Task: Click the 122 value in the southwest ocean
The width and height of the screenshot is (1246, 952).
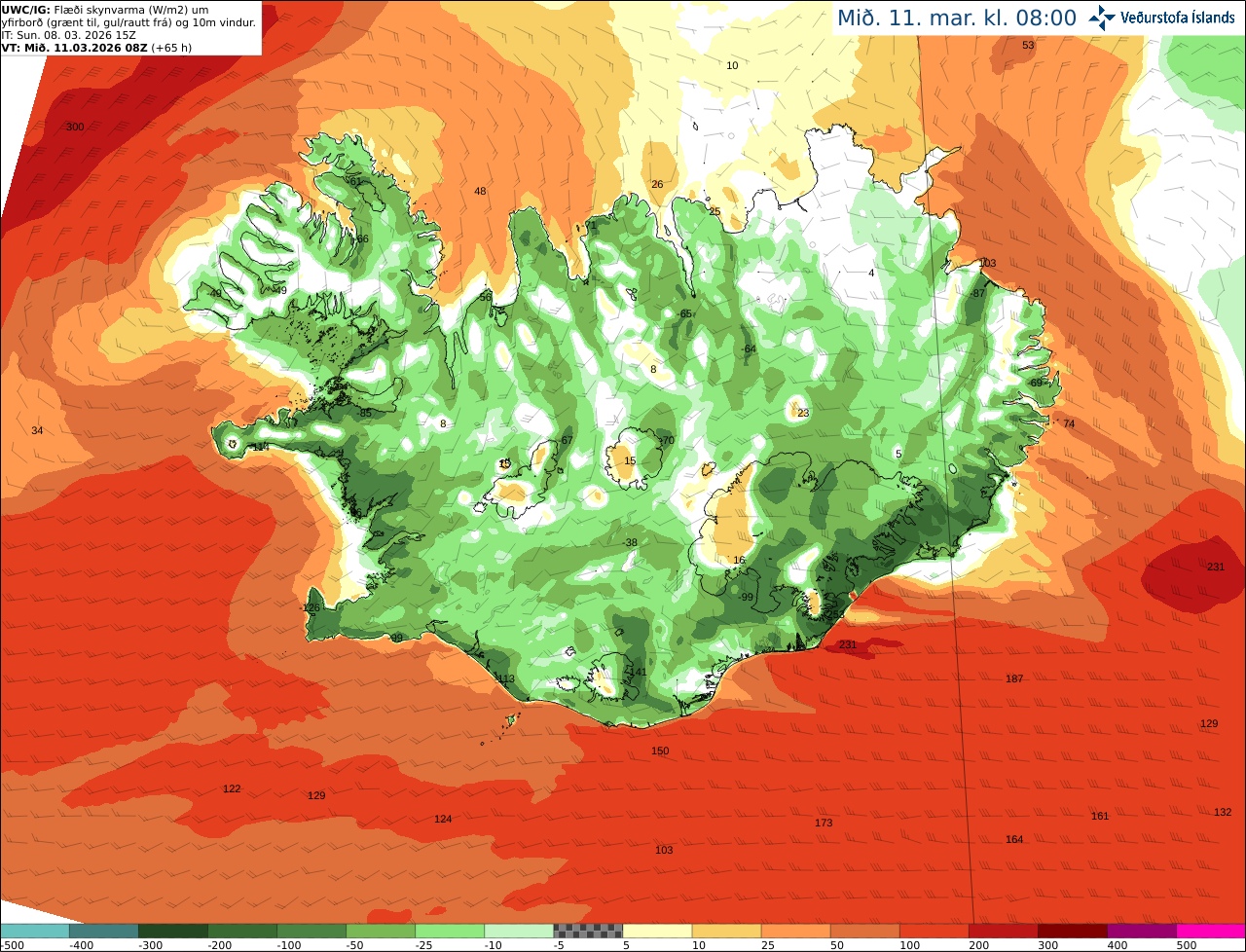Action: coord(232,789)
